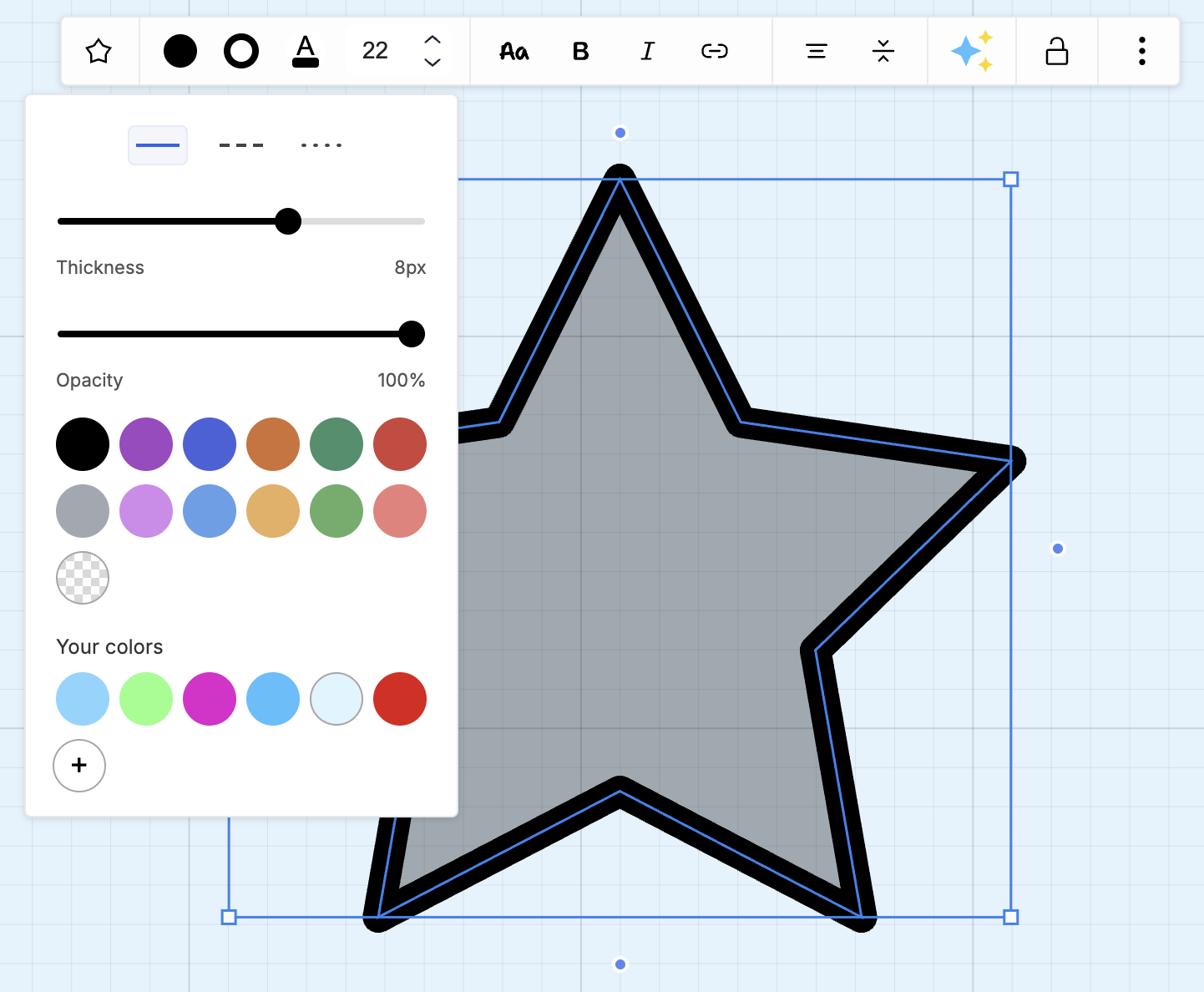The height and width of the screenshot is (992, 1204).
Task: Click the top-right resize handle of the star
Action: click(x=1010, y=180)
